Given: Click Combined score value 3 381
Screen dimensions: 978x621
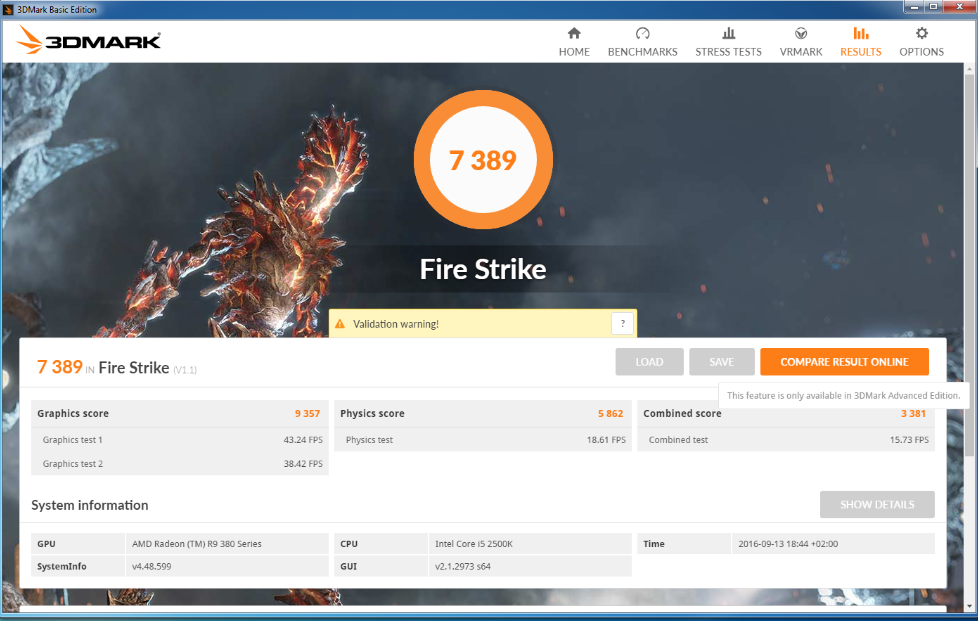Looking at the screenshot, I should pyautogui.click(x=913, y=413).
